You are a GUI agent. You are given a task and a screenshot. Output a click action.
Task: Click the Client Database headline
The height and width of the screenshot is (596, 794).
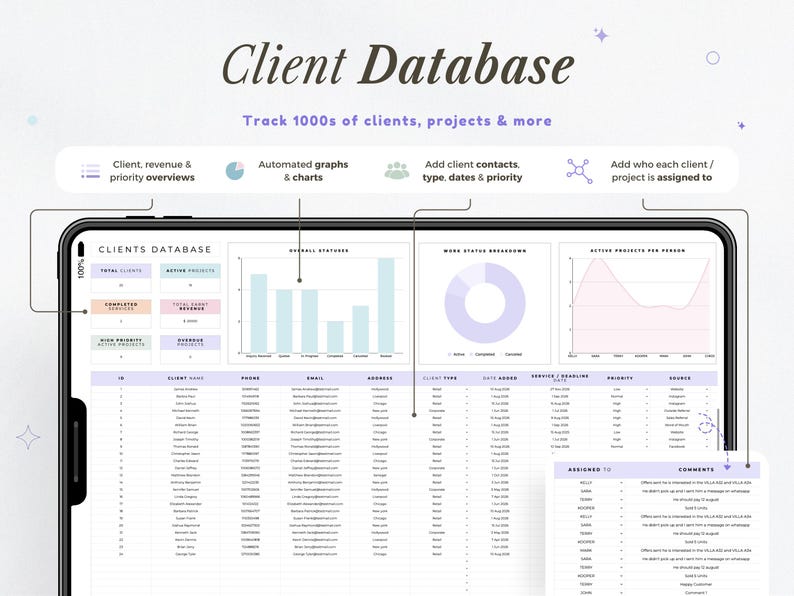[x=398, y=65]
